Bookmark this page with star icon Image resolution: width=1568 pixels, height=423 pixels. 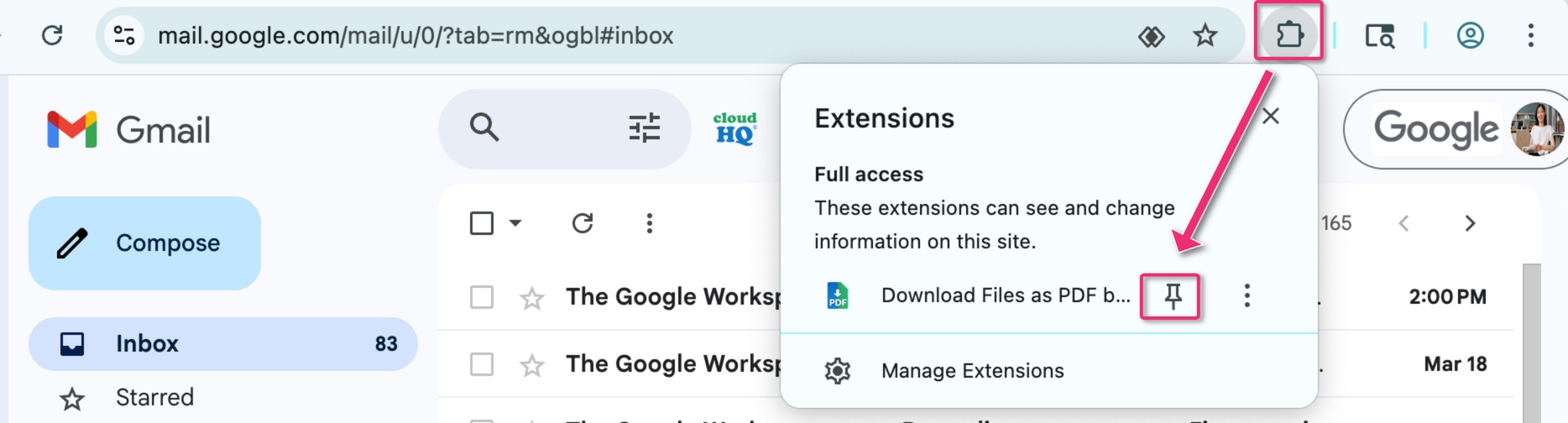click(1205, 35)
